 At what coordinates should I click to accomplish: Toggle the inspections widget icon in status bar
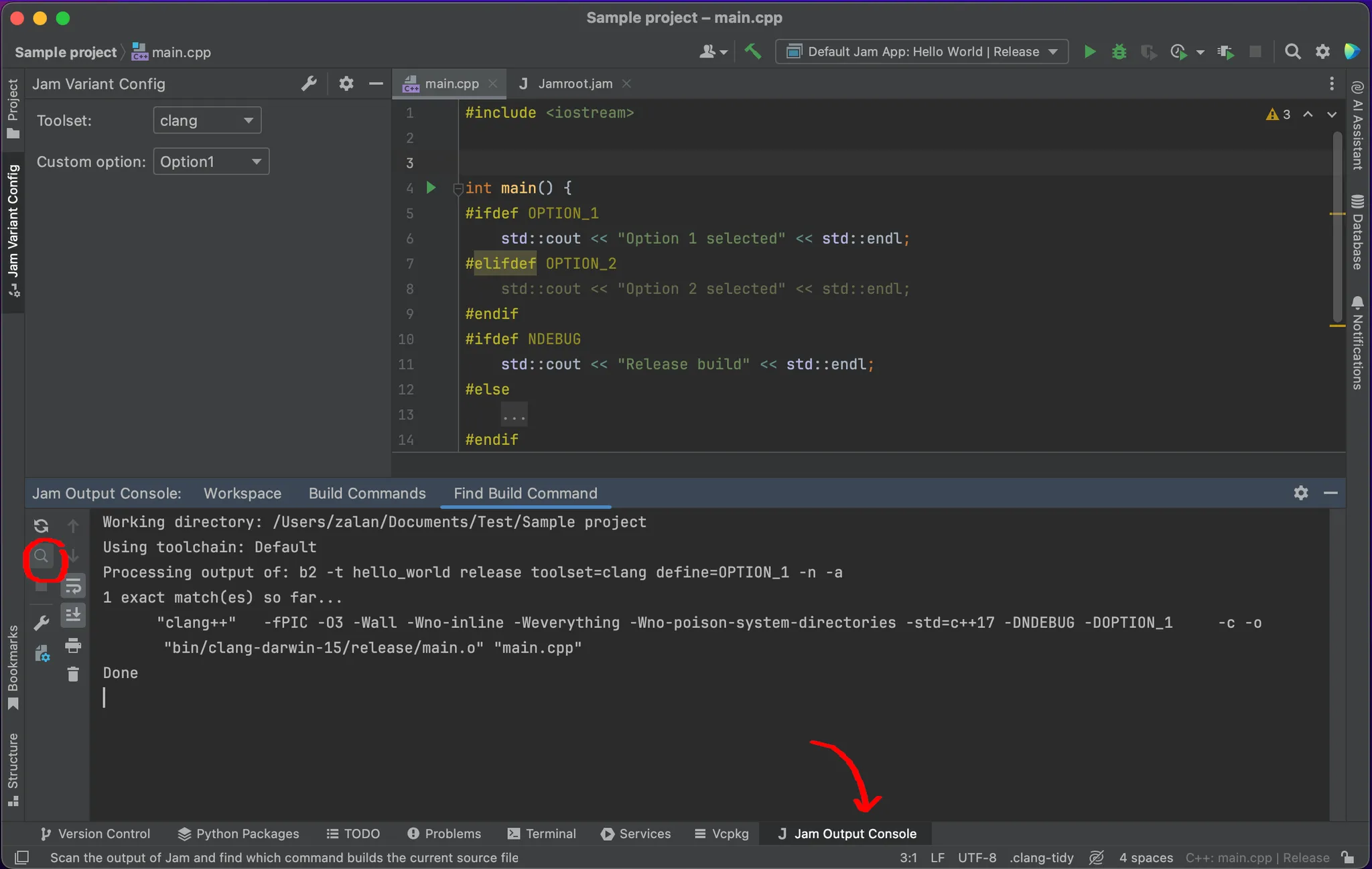[1096, 858]
